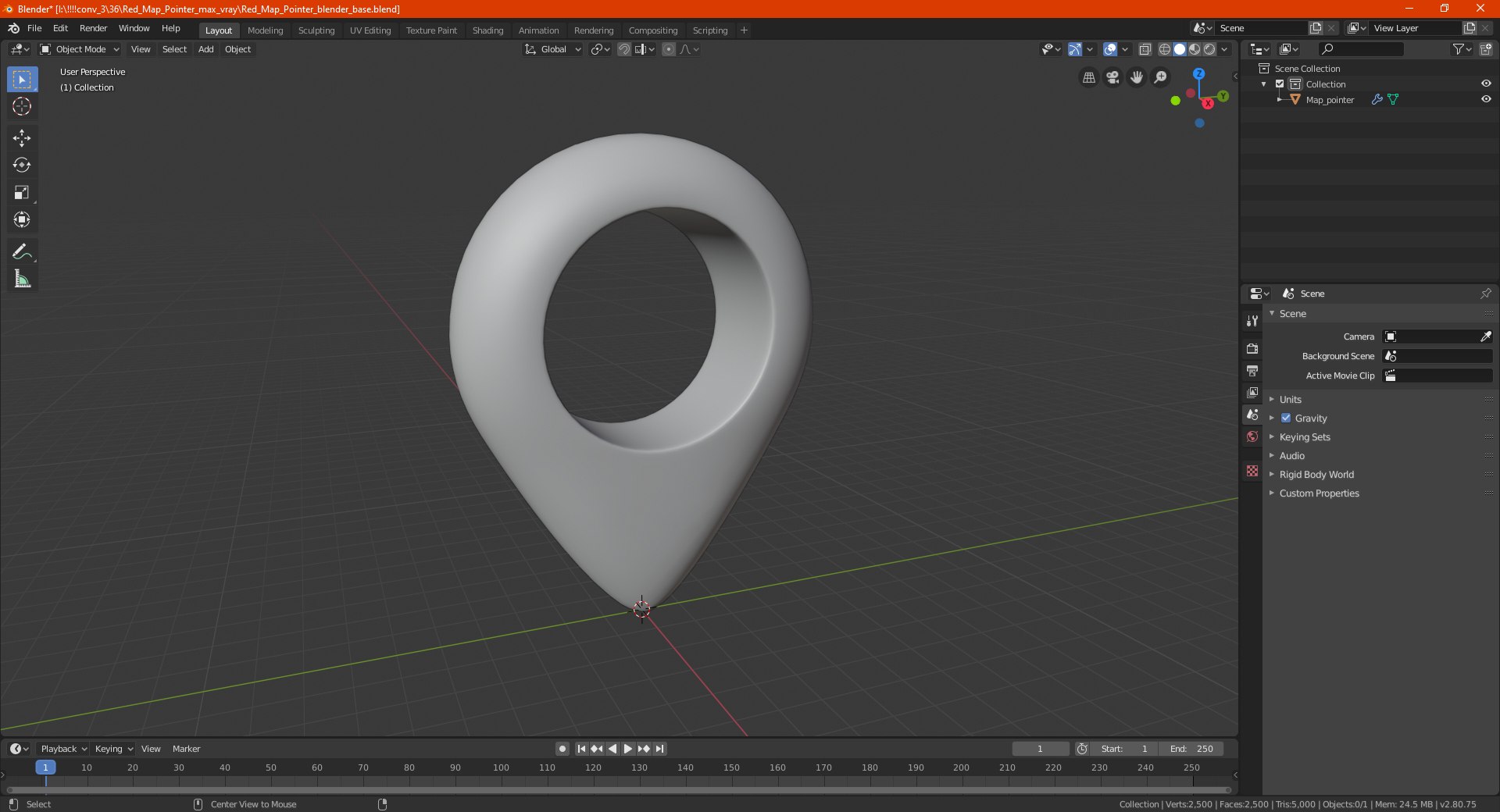This screenshot has width=1500, height=812.
Task: Select the Move tool
Action: (22, 138)
